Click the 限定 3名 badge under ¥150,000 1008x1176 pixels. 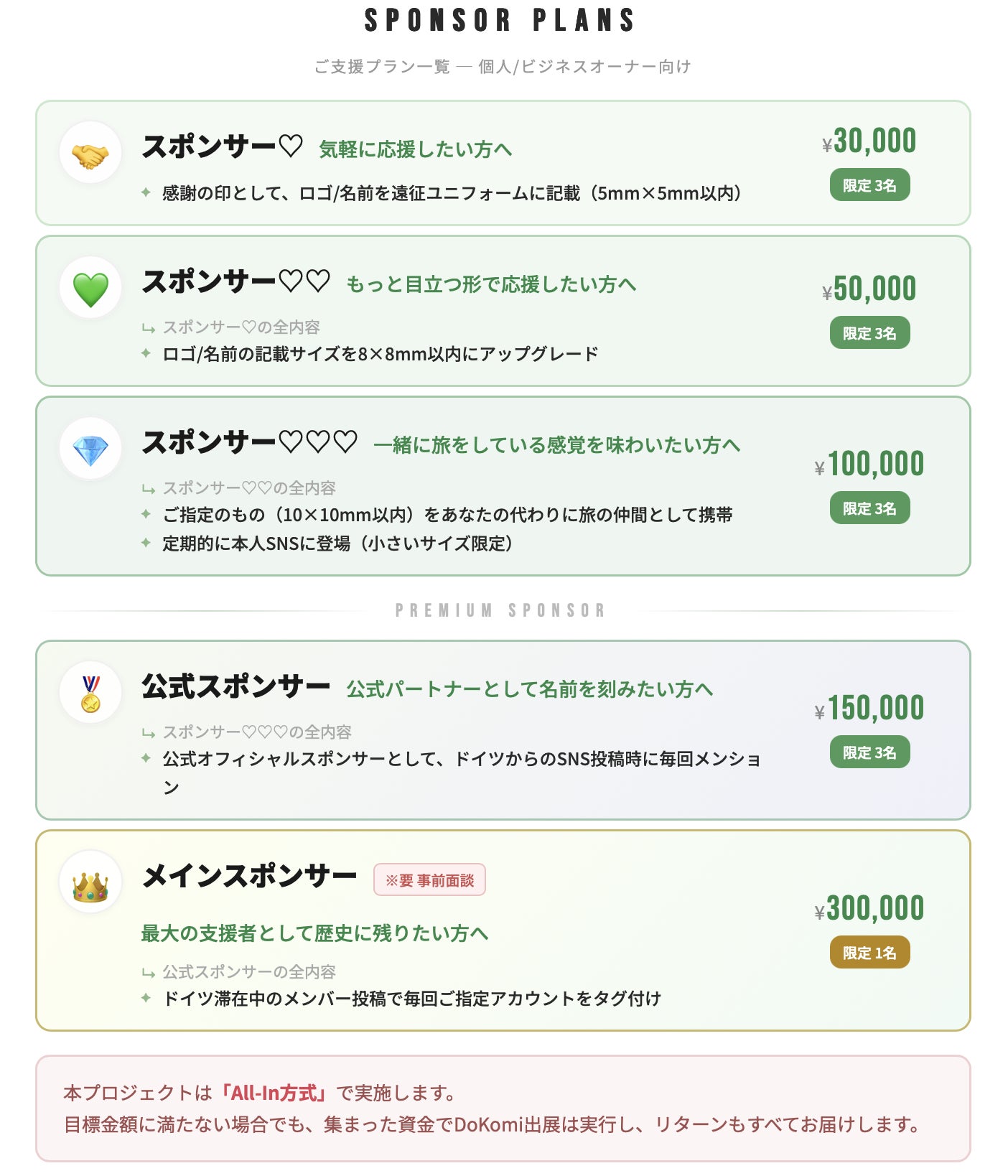coord(869,752)
